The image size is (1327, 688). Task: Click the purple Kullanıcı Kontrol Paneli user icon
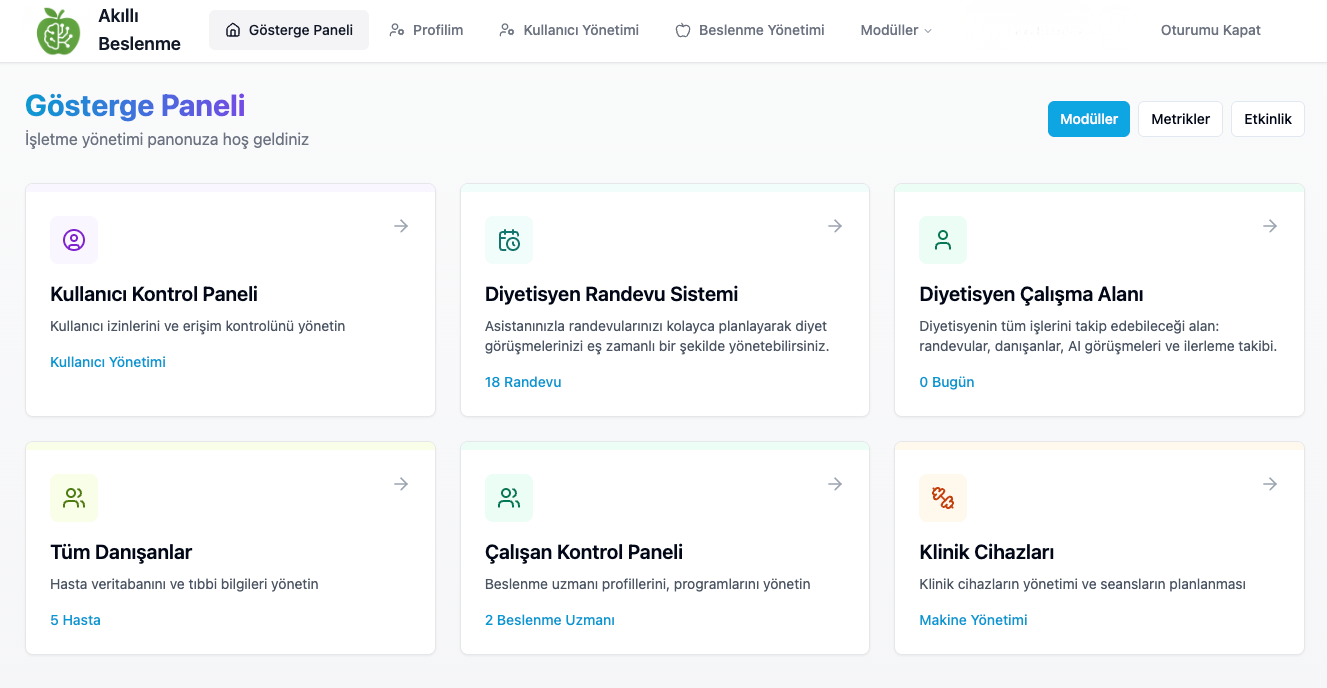coord(74,240)
